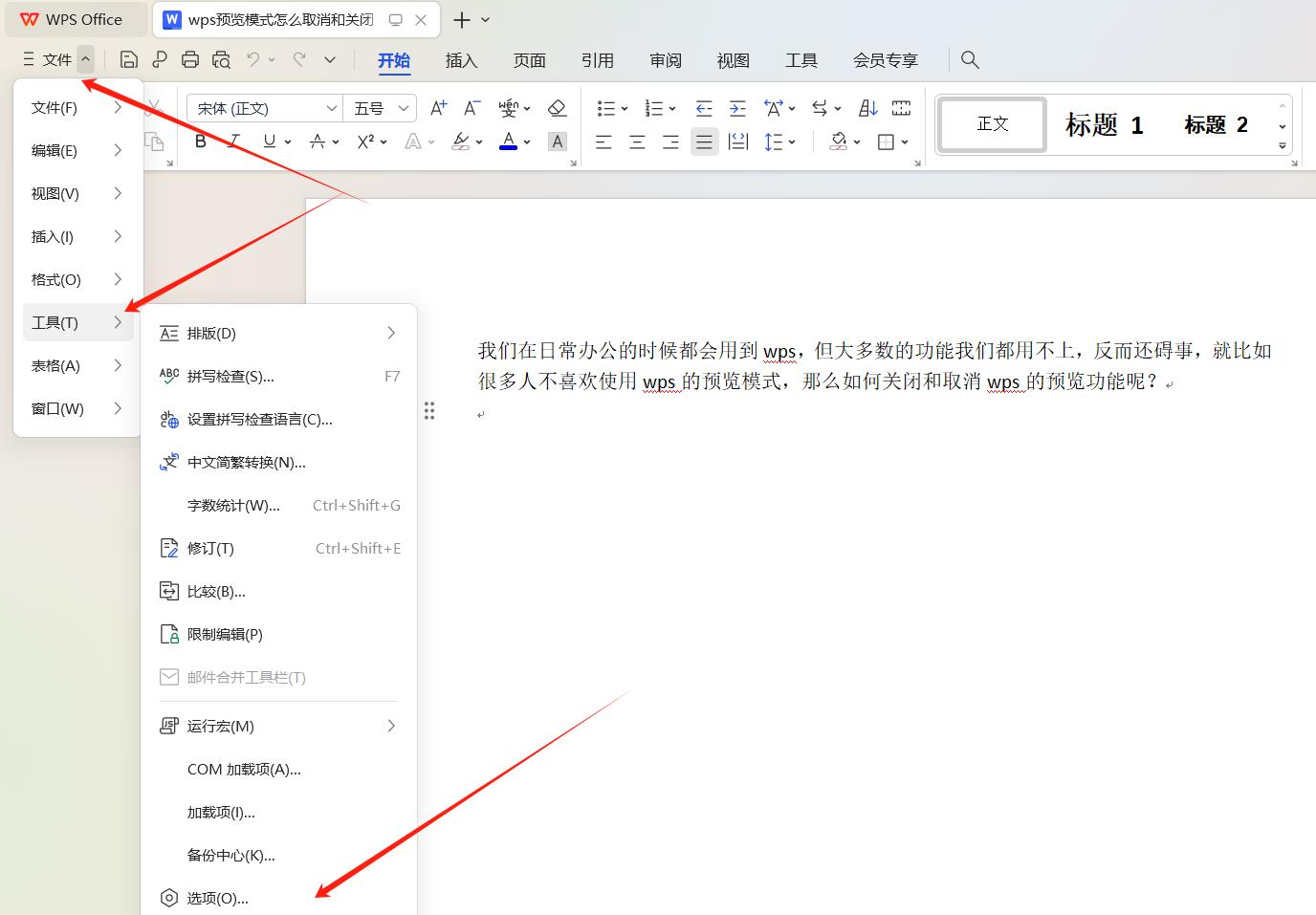This screenshot has height=915, width=1316.
Task: Expand the quick access toolbar chevron
Action: tap(330, 59)
